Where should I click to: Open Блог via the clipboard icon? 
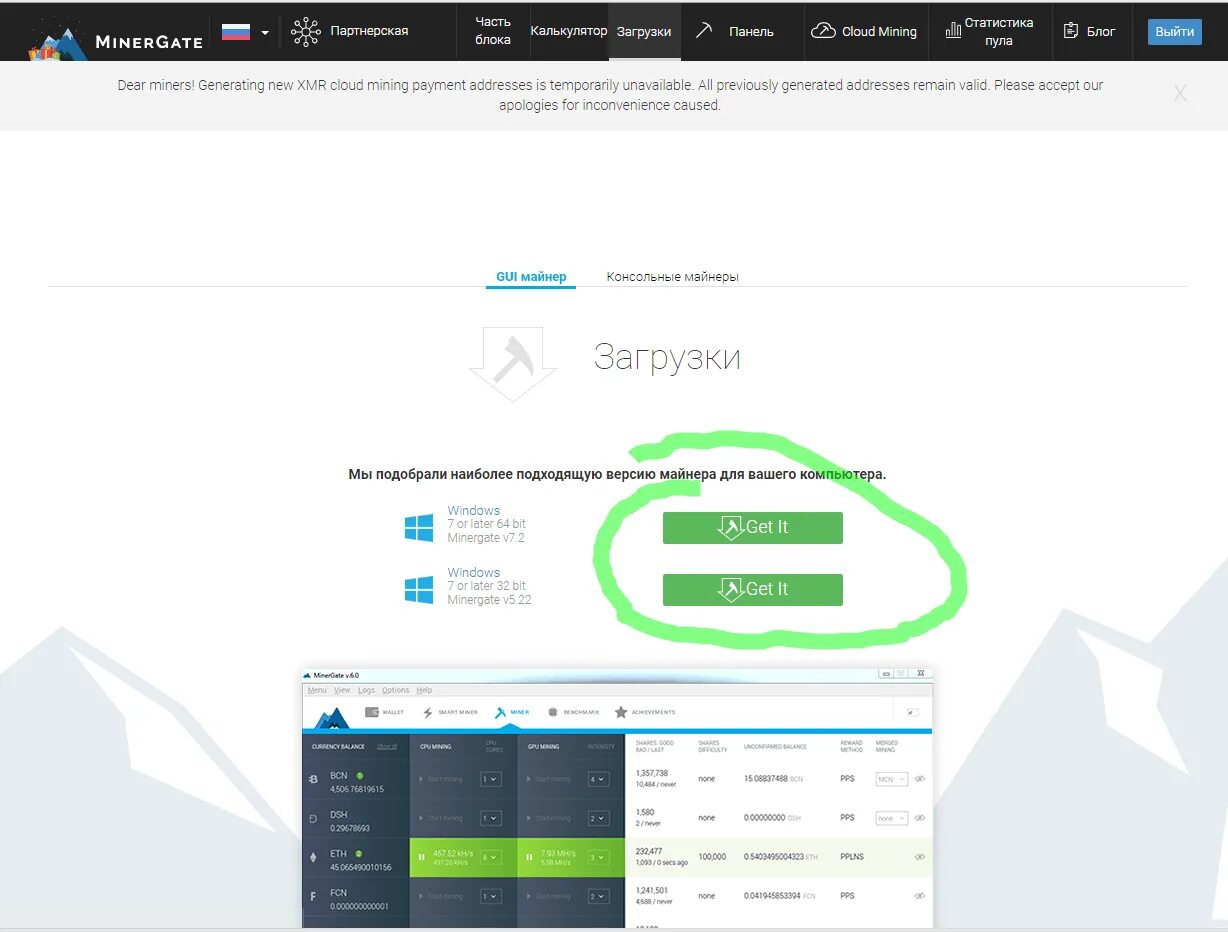point(1071,31)
